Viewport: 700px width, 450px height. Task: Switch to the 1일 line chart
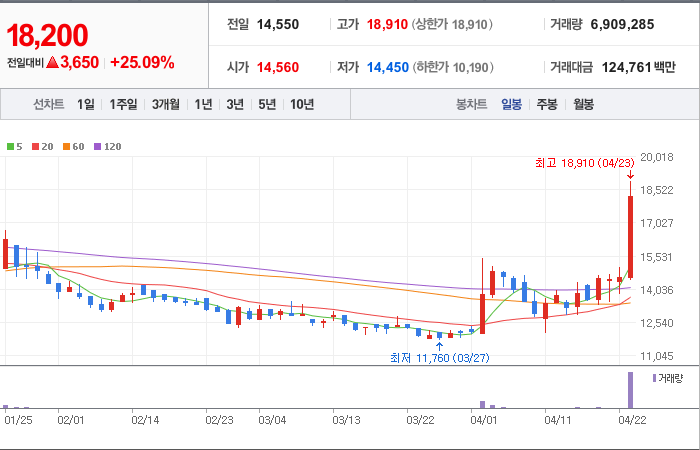click(86, 104)
